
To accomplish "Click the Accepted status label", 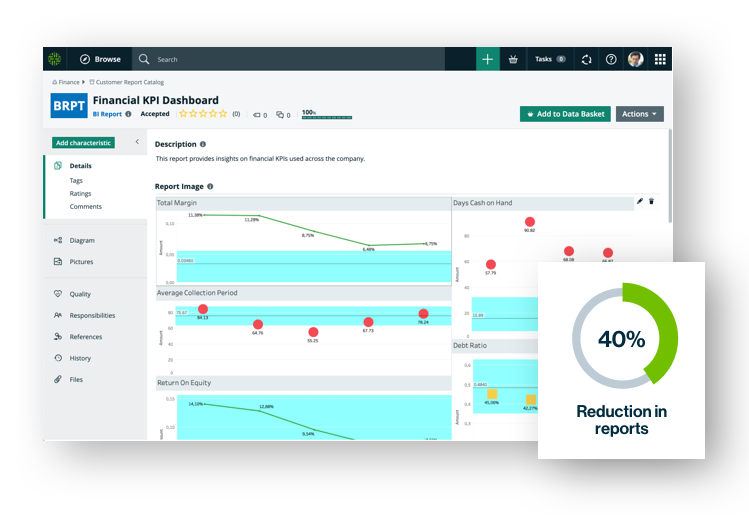I will pos(155,114).
